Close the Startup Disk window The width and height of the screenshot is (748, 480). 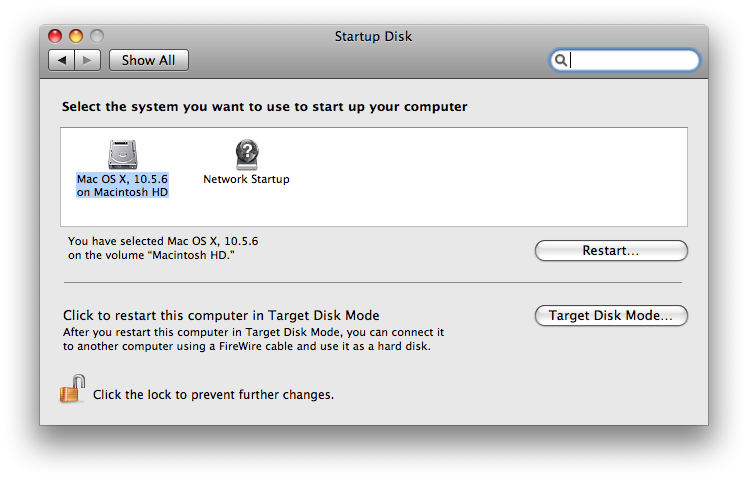56,37
